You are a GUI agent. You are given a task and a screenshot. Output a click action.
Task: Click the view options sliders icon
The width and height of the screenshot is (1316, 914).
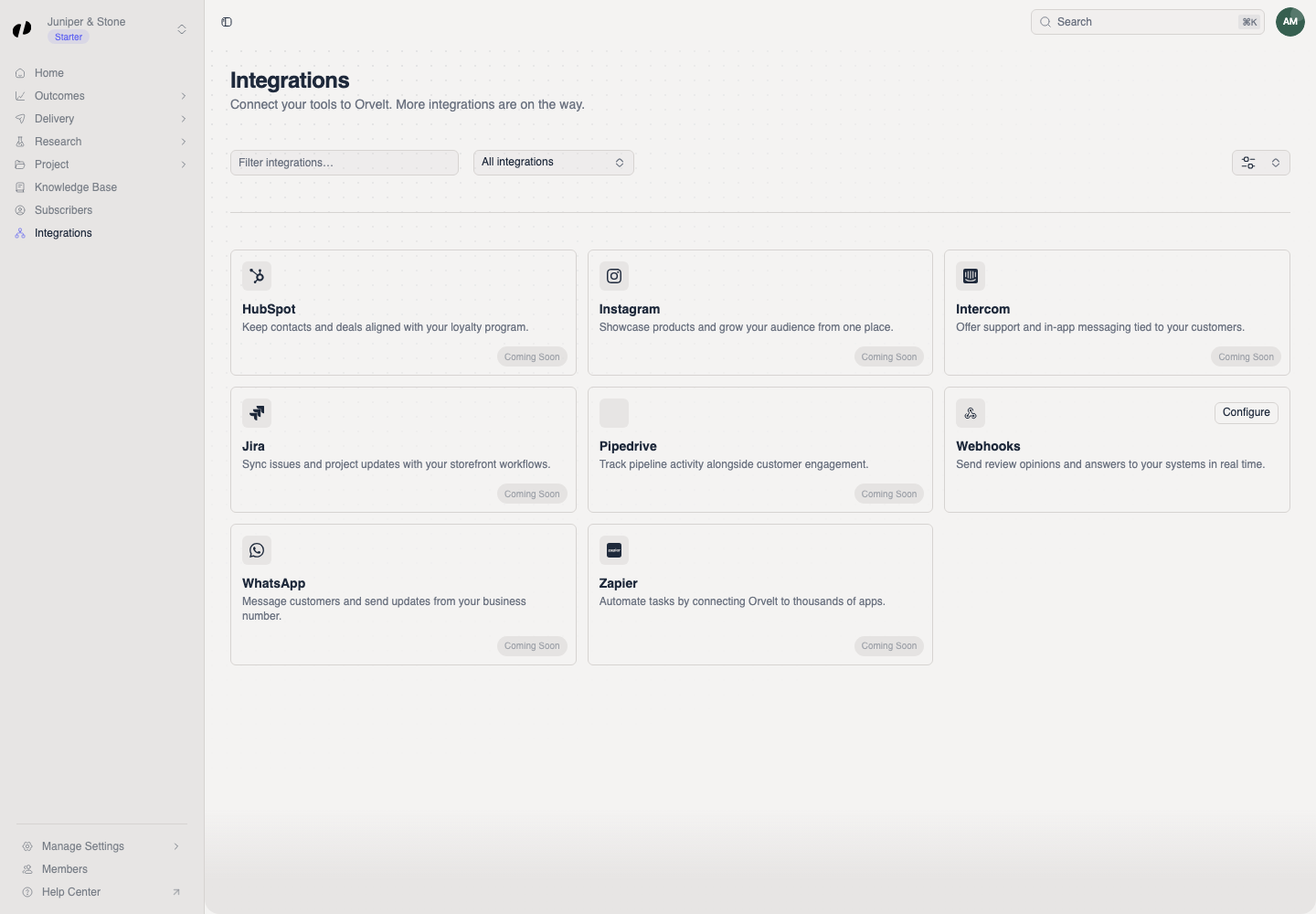(1248, 163)
